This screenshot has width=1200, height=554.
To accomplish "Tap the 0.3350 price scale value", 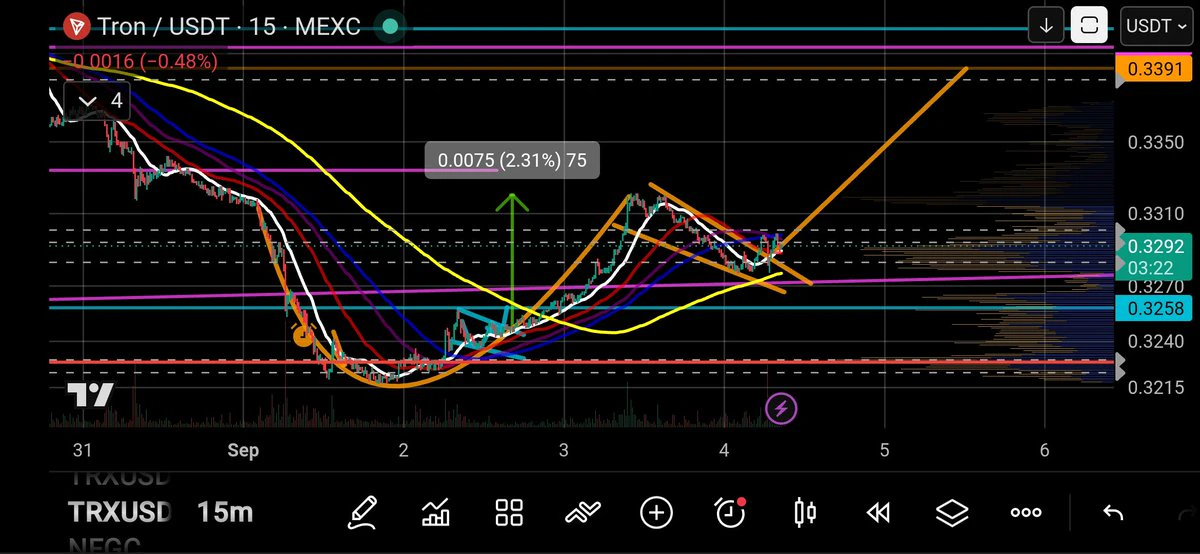I will click(1156, 142).
